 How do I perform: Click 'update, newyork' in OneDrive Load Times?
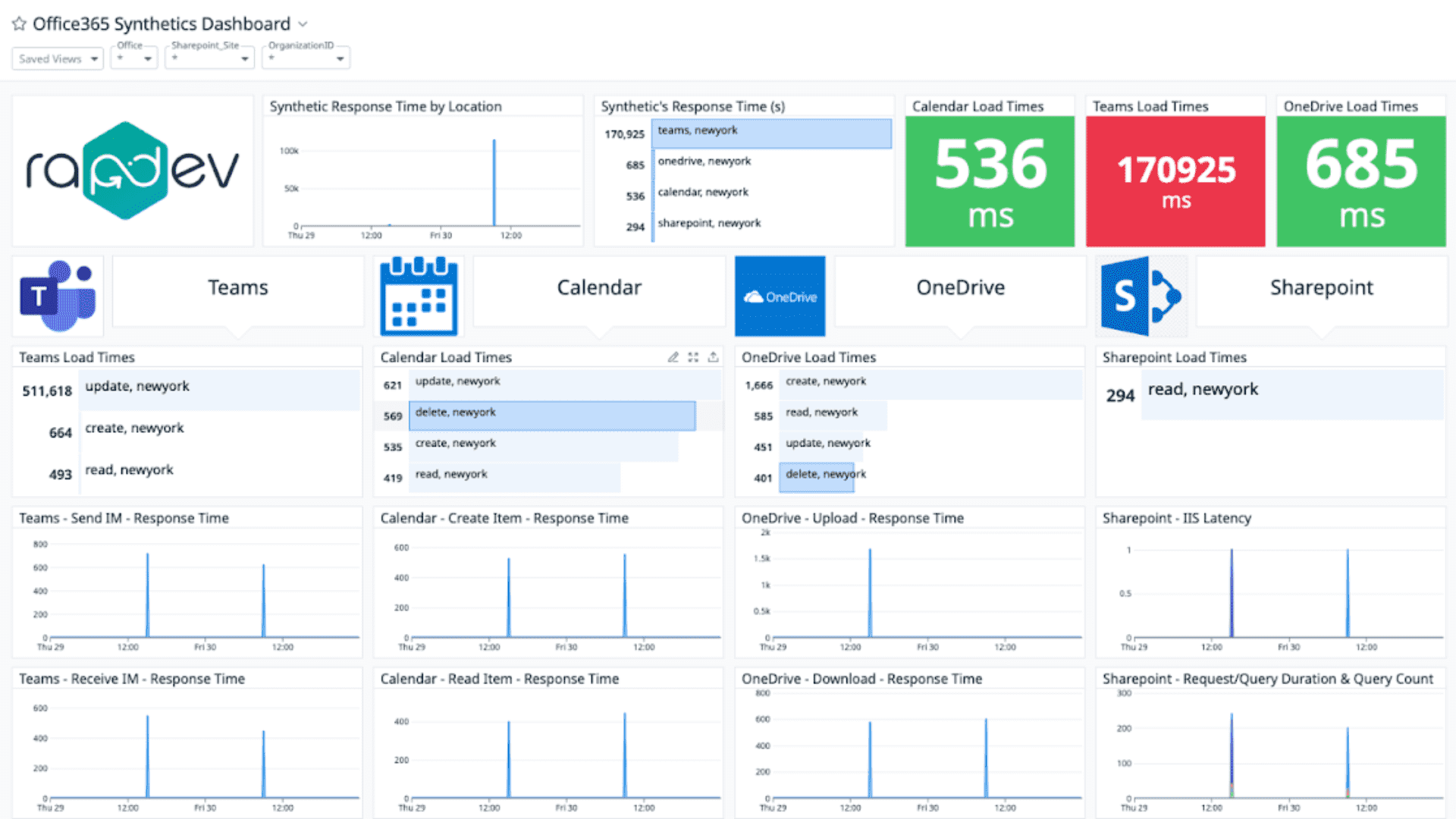pyautogui.click(x=828, y=443)
